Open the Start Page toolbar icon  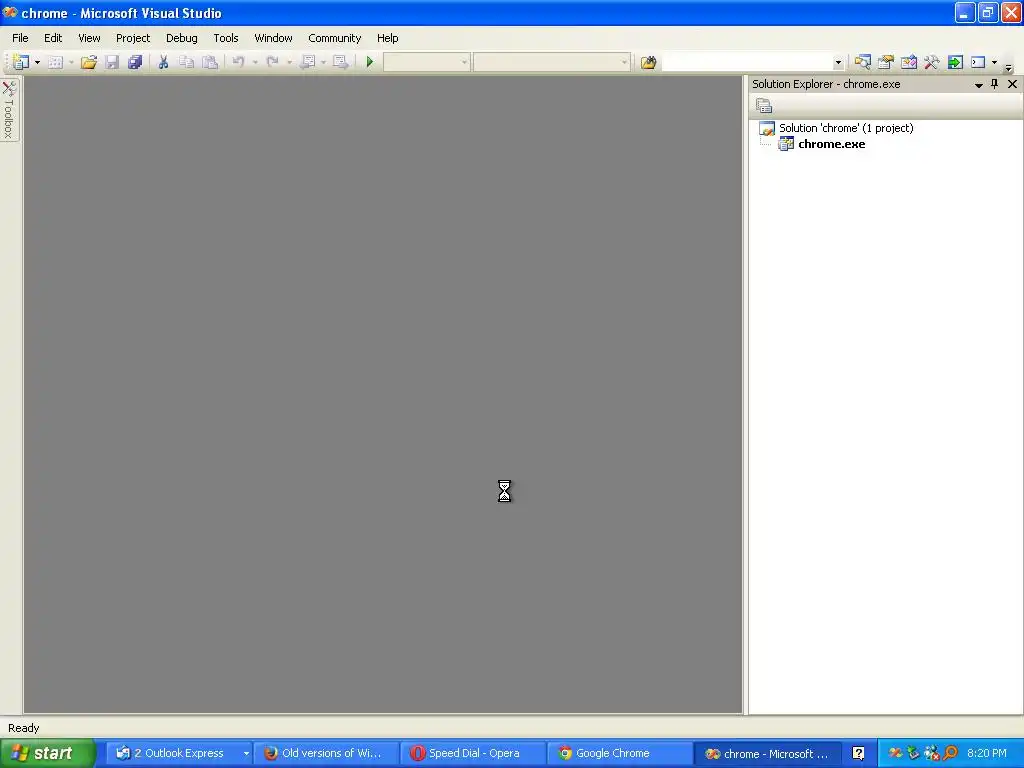click(955, 62)
